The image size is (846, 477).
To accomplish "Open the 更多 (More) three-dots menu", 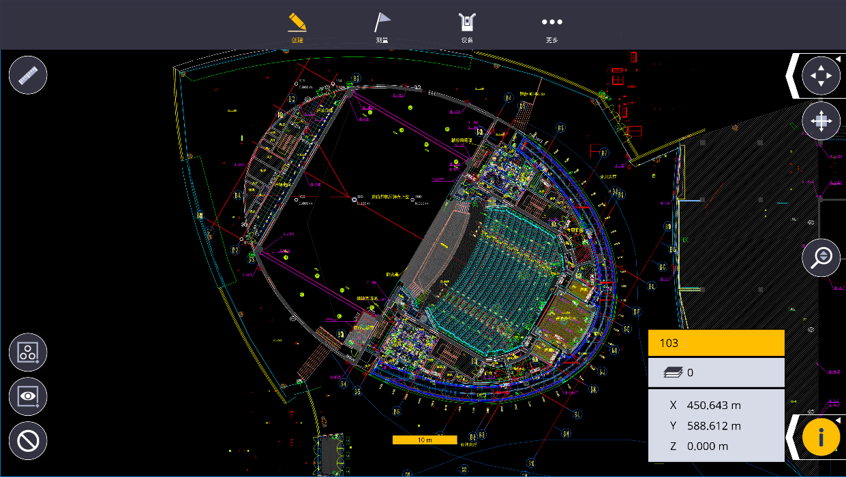I will [x=552, y=27].
